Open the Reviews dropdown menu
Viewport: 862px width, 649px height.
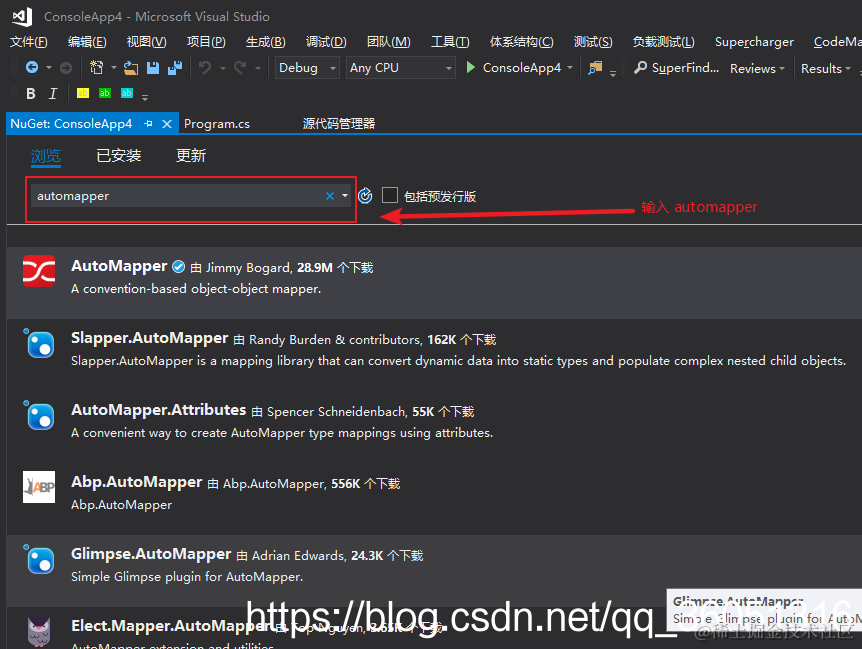coord(757,69)
